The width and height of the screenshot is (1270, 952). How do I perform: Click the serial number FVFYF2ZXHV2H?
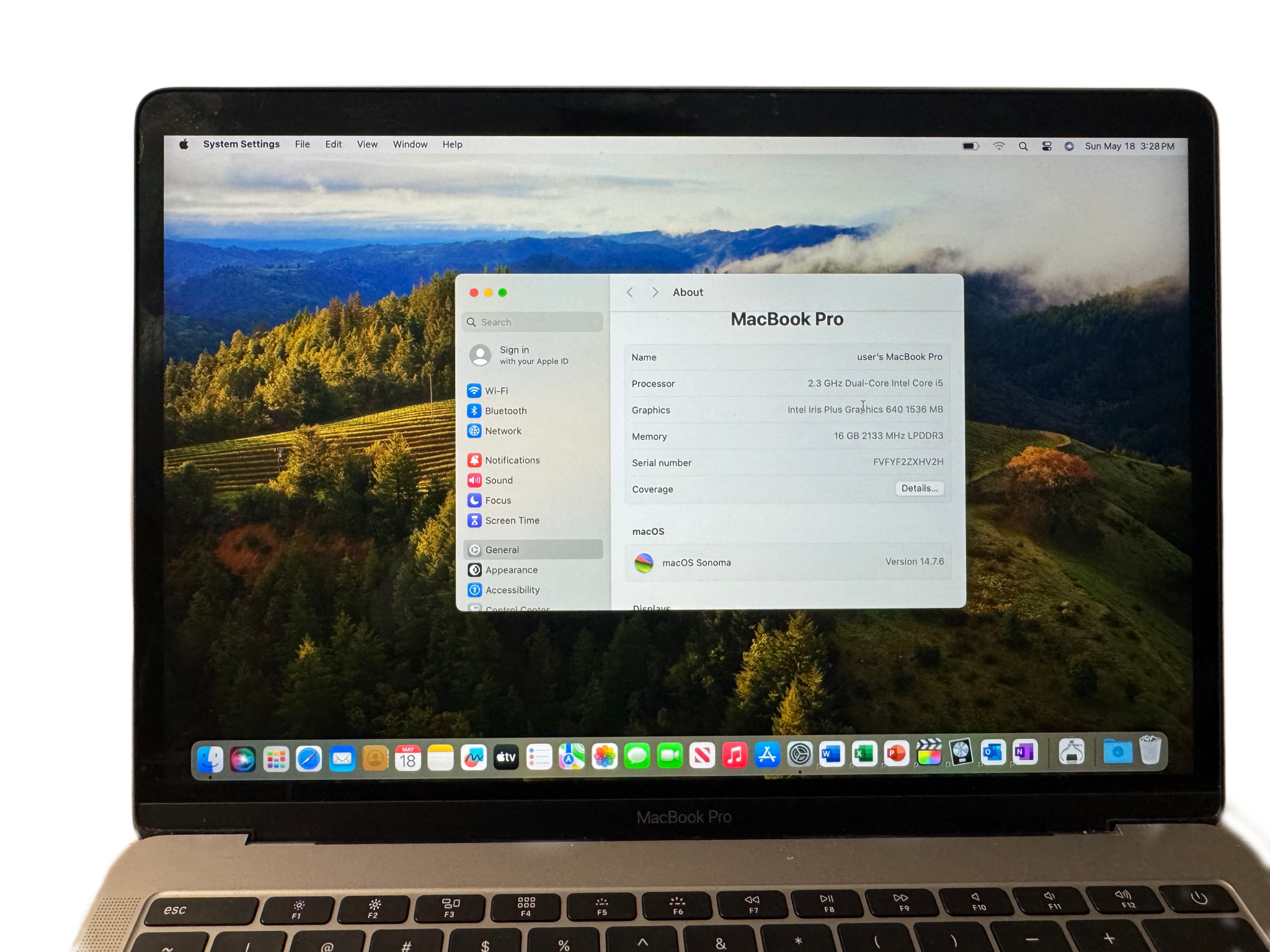908,462
